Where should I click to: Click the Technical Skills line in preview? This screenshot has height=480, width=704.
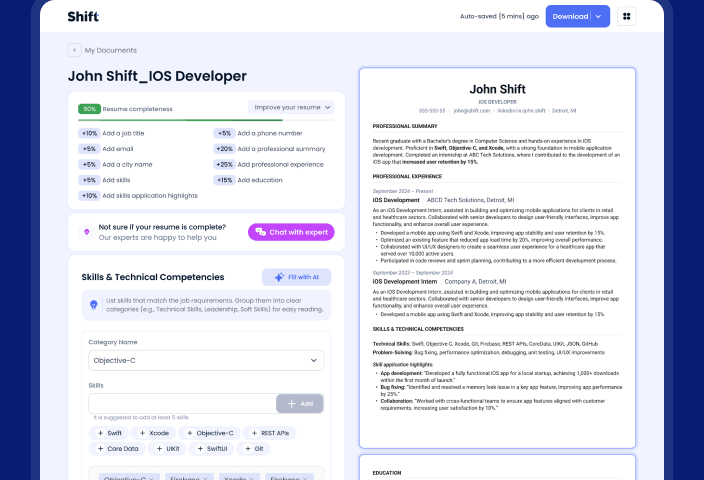coord(485,344)
